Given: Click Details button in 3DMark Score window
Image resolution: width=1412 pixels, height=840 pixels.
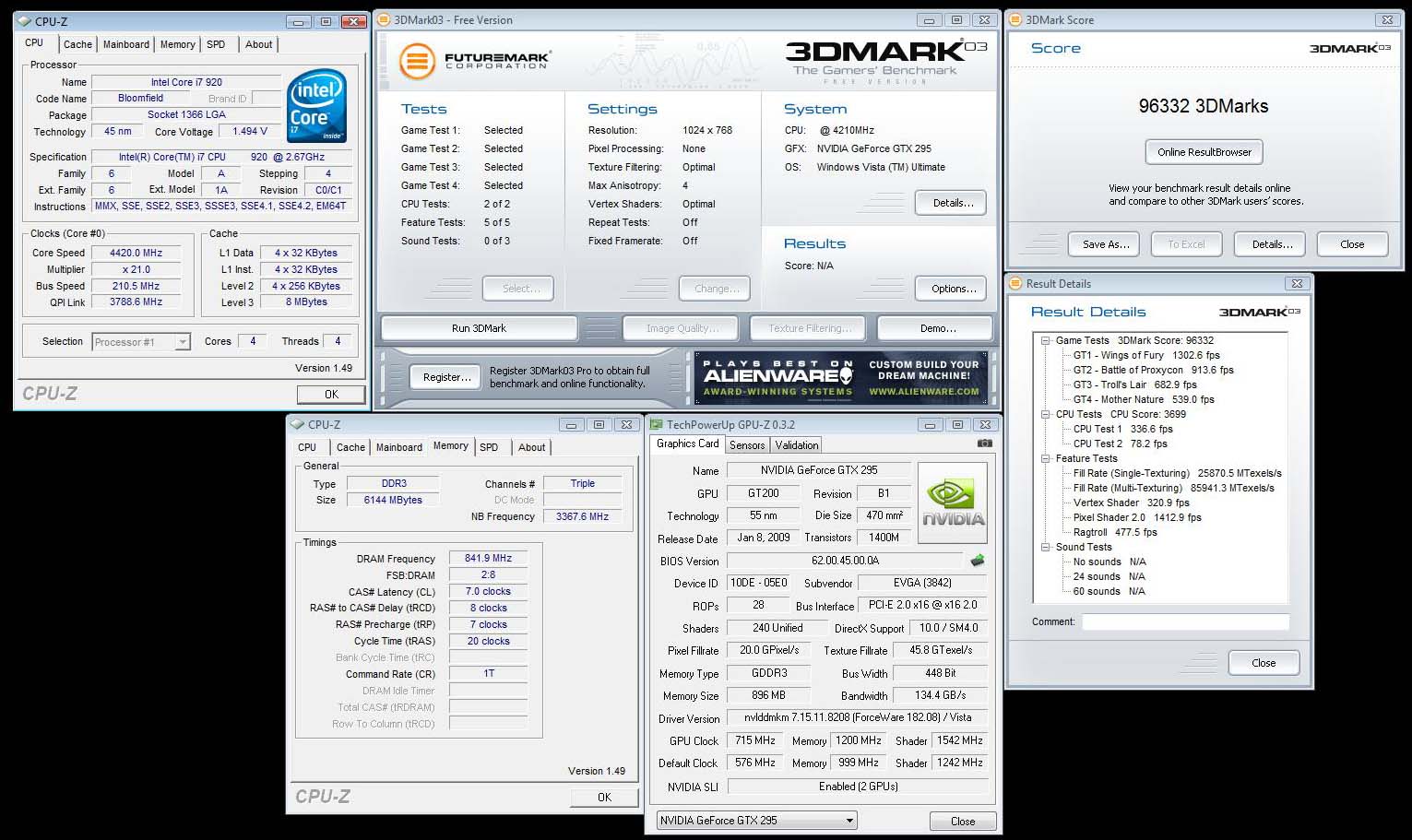Looking at the screenshot, I should [1272, 244].
